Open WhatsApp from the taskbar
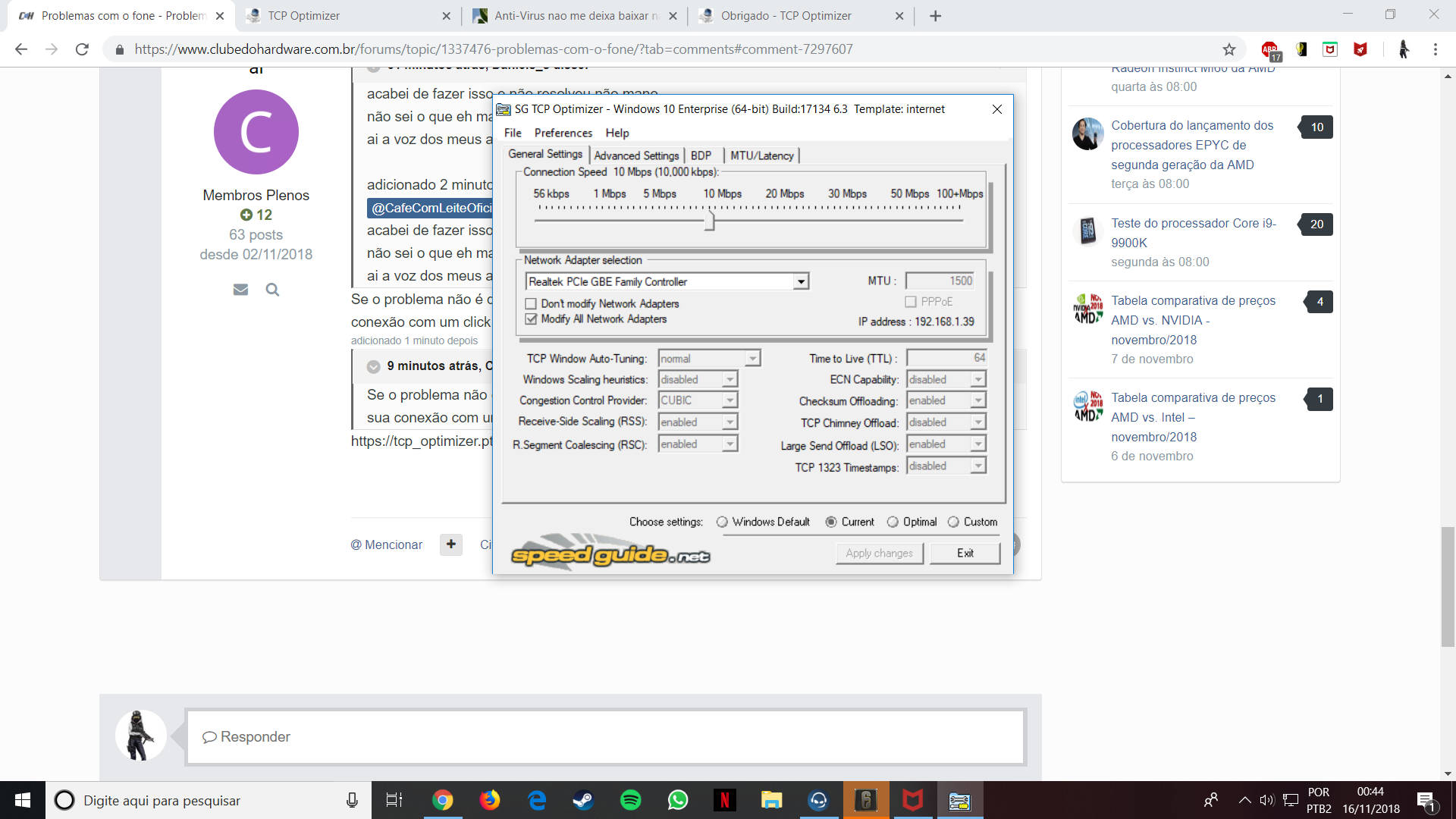 [x=677, y=800]
